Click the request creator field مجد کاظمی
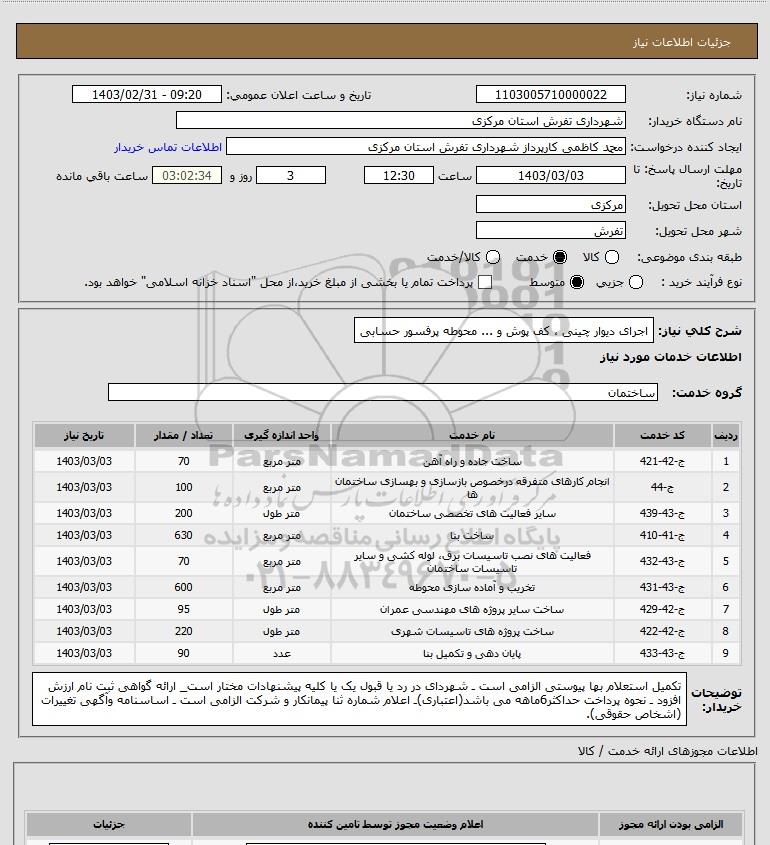The image size is (770, 845). point(426,147)
